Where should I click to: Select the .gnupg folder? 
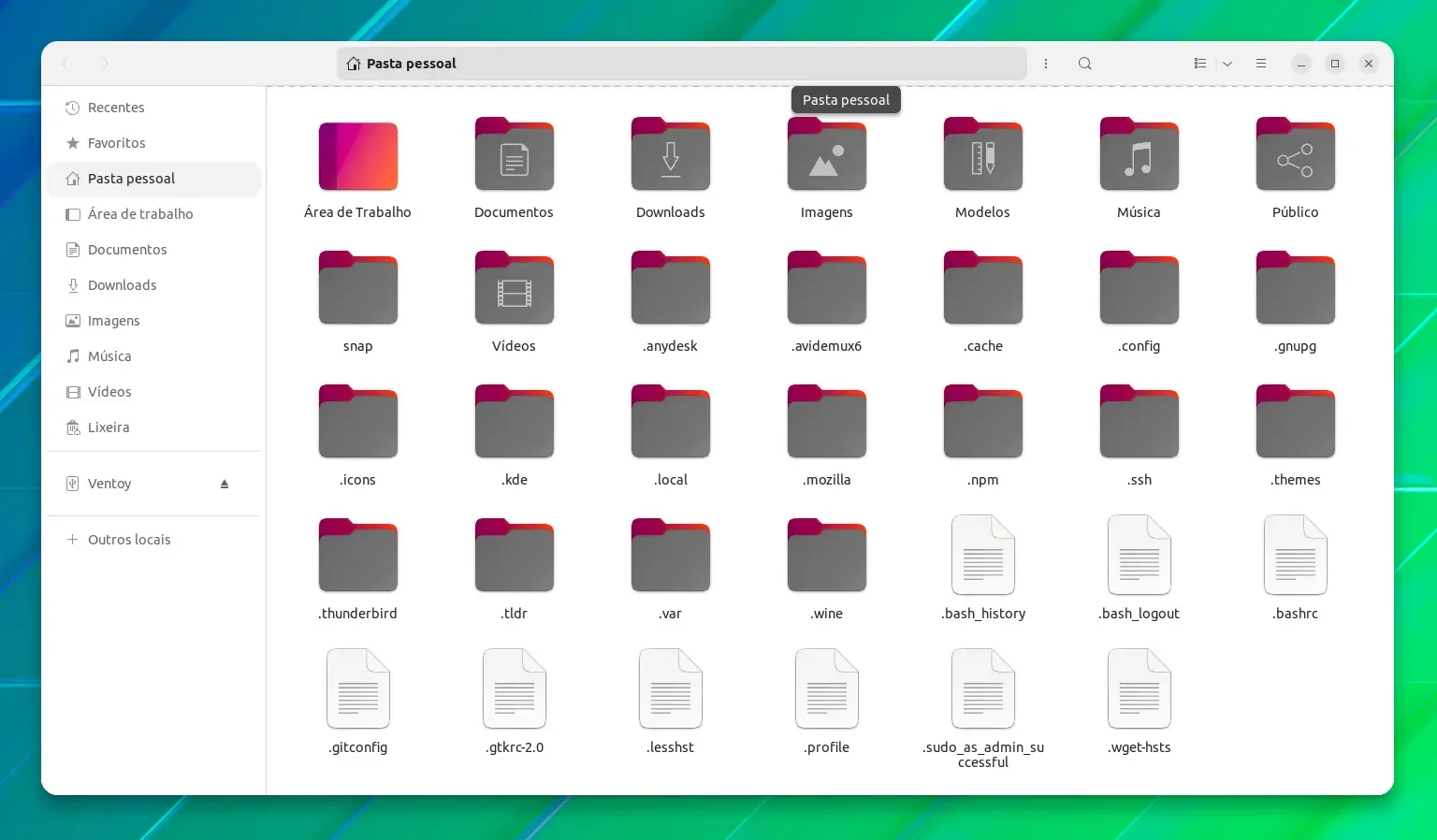click(1296, 288)
